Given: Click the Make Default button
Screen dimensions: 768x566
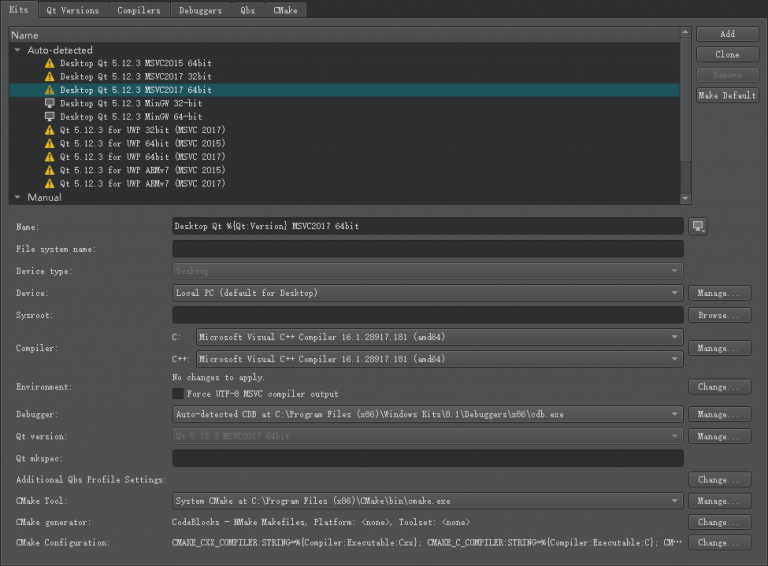Looking at the screenshot, I should tap(727, 95).
